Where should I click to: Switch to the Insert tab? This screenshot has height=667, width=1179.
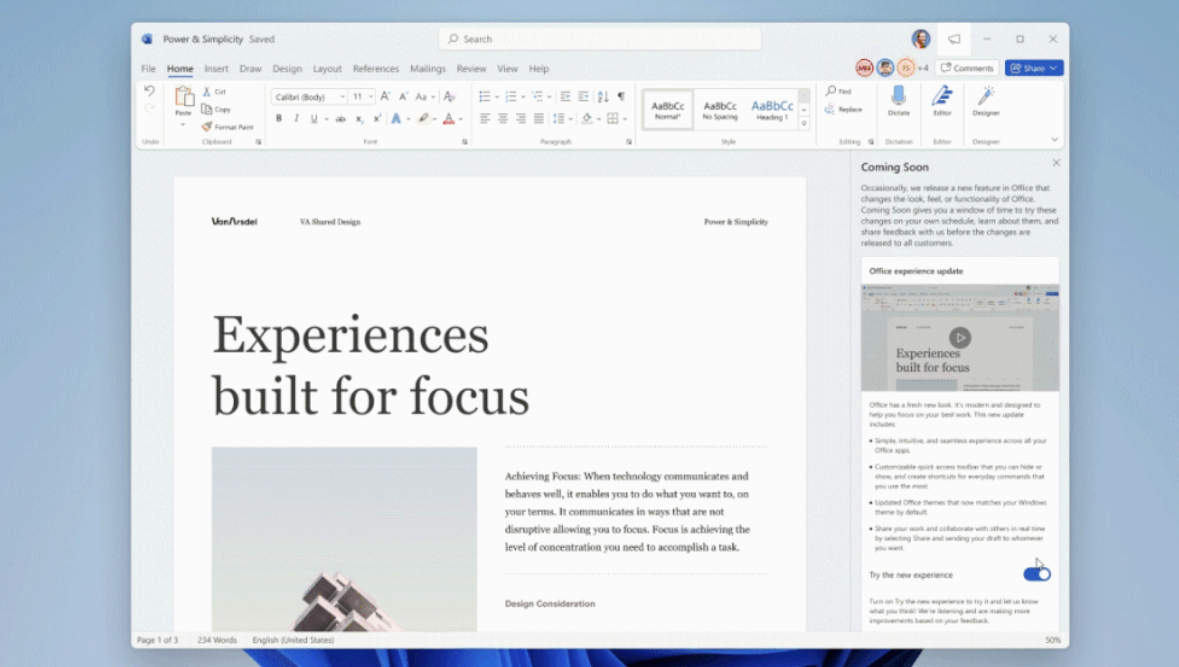pyautogui.click(x=217, y=68)
